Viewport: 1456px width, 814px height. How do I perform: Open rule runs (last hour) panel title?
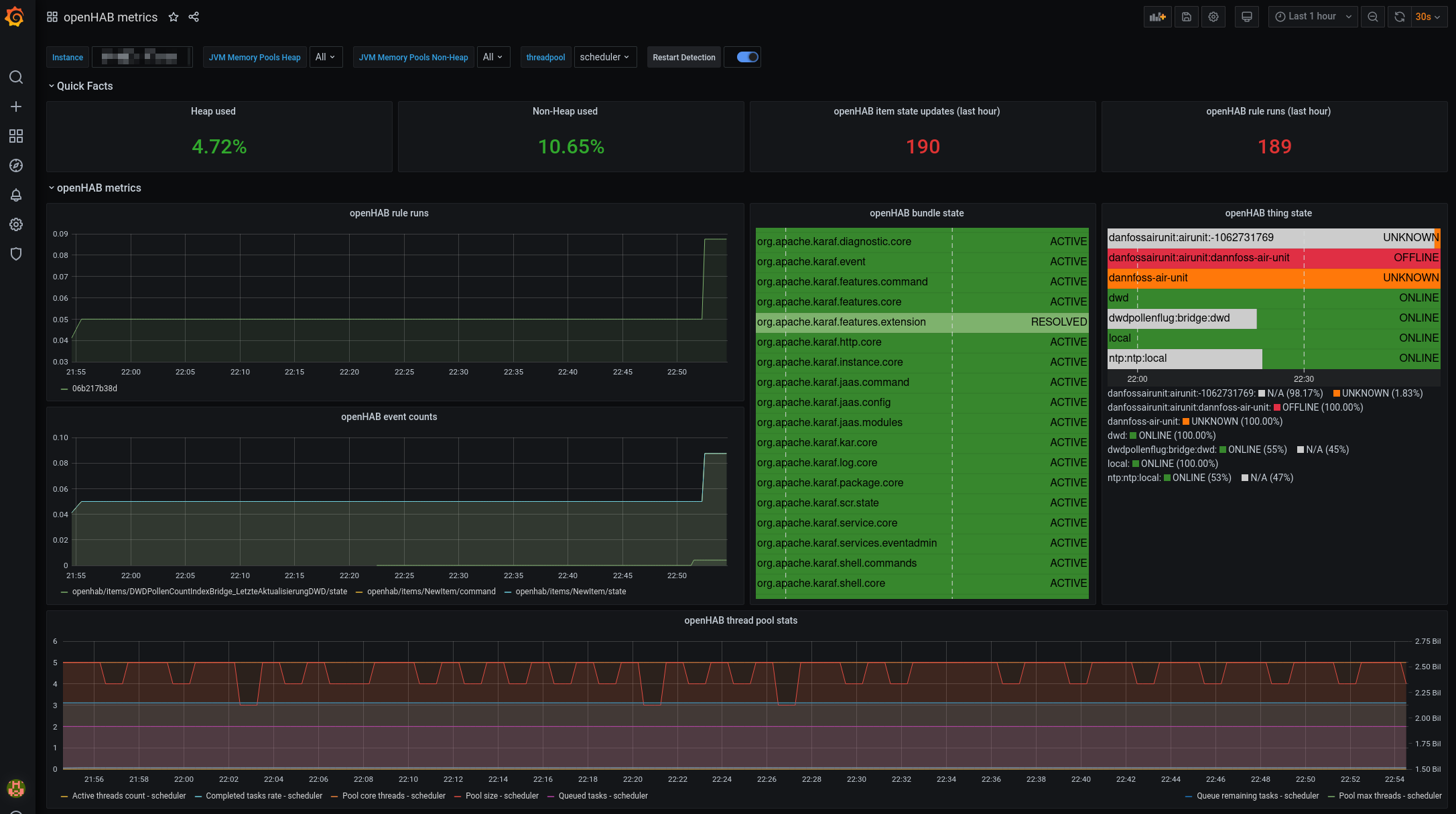1268,111
